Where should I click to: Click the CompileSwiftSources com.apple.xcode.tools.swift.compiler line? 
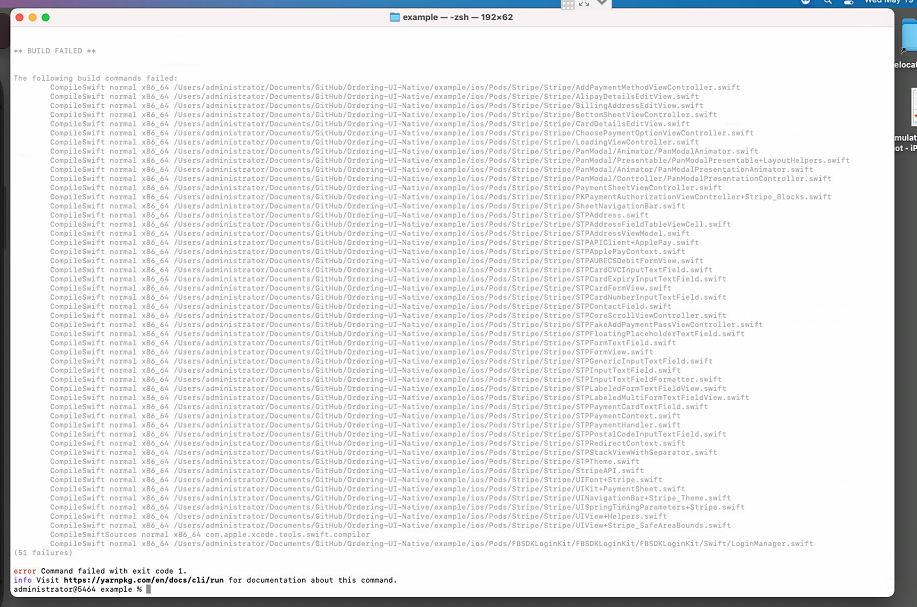point(210,534)
